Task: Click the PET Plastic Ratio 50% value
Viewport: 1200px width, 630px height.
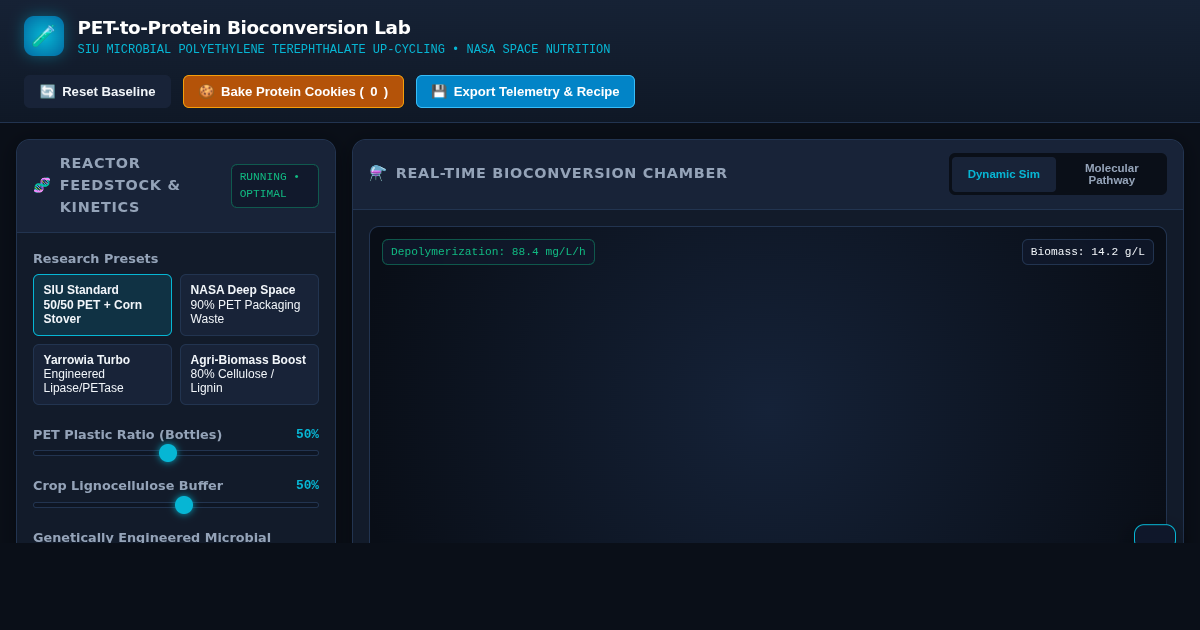Action: click(x=307, y=434)
